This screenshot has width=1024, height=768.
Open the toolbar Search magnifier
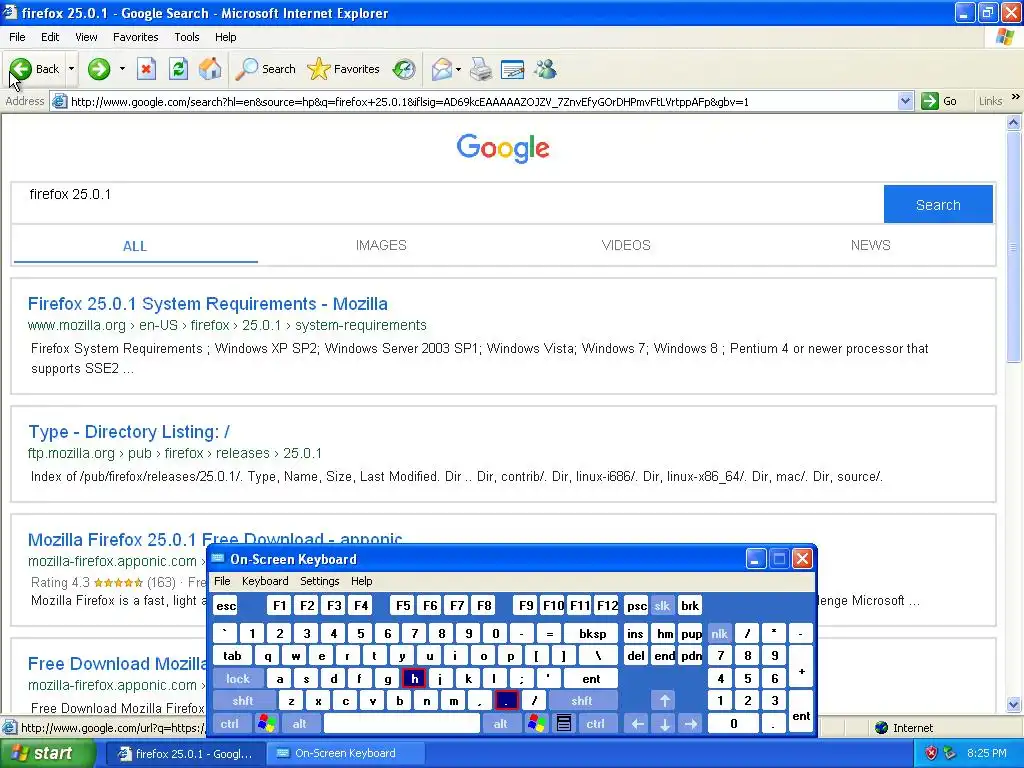246,69
